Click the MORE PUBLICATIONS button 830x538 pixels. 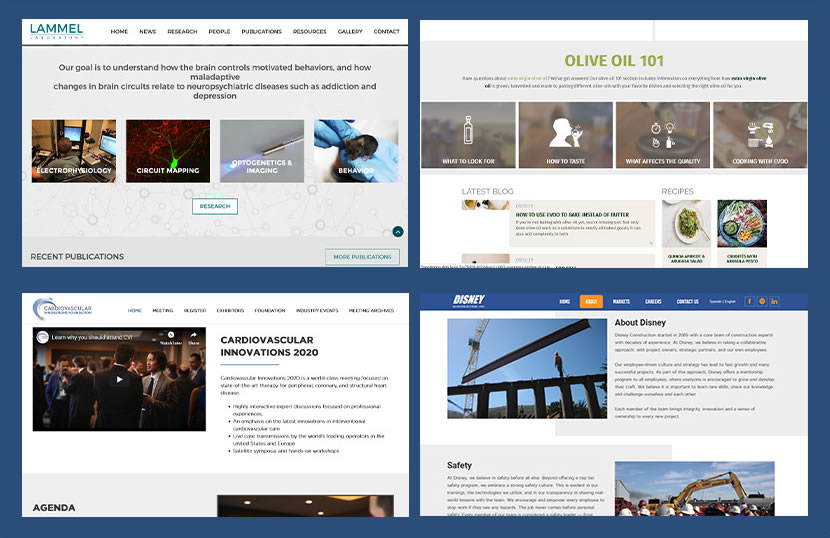(363, 257)
